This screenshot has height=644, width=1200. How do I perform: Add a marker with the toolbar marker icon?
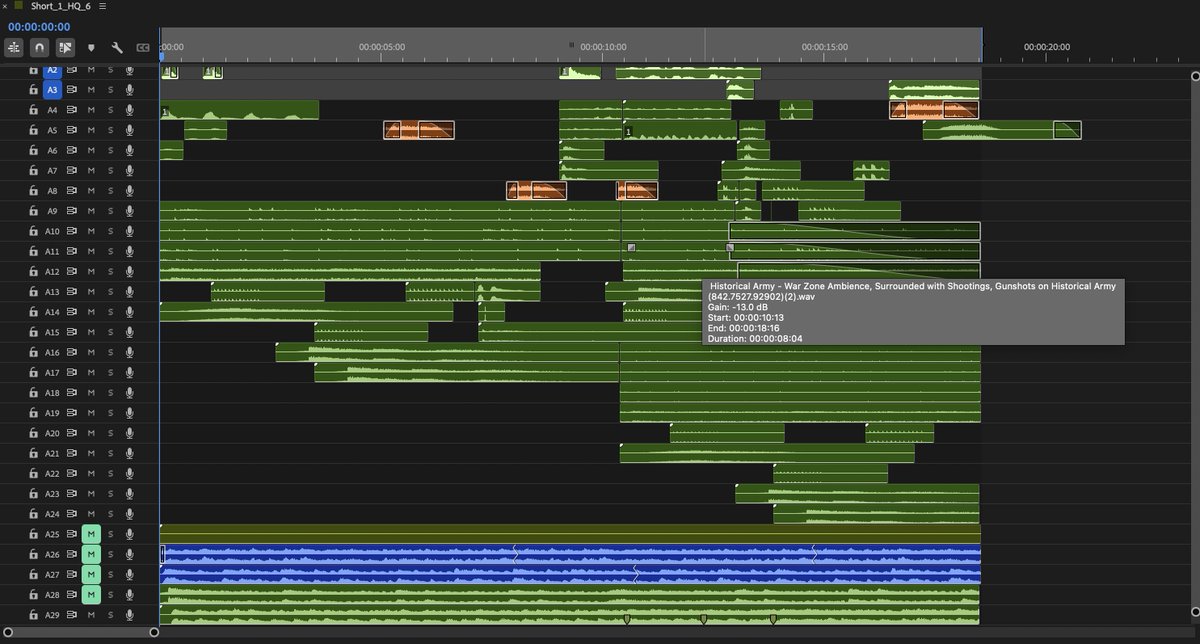coord(92,47)
